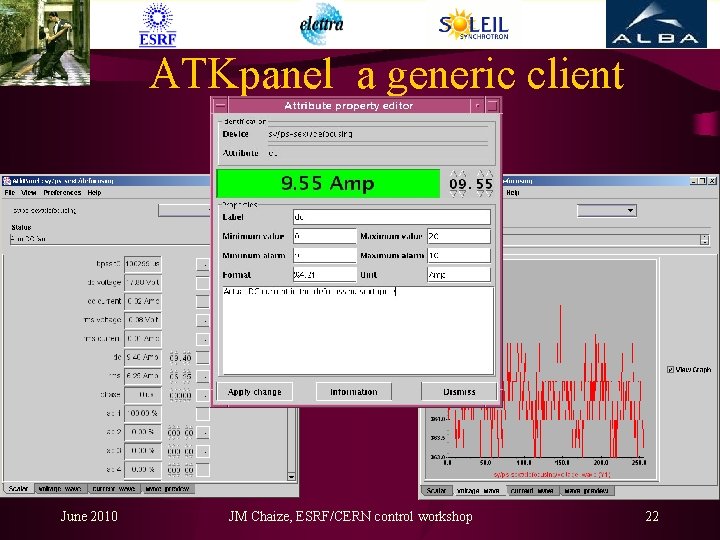Open the File menu in left ATKPanel window

pyautogui.click(x=10, y=192)
